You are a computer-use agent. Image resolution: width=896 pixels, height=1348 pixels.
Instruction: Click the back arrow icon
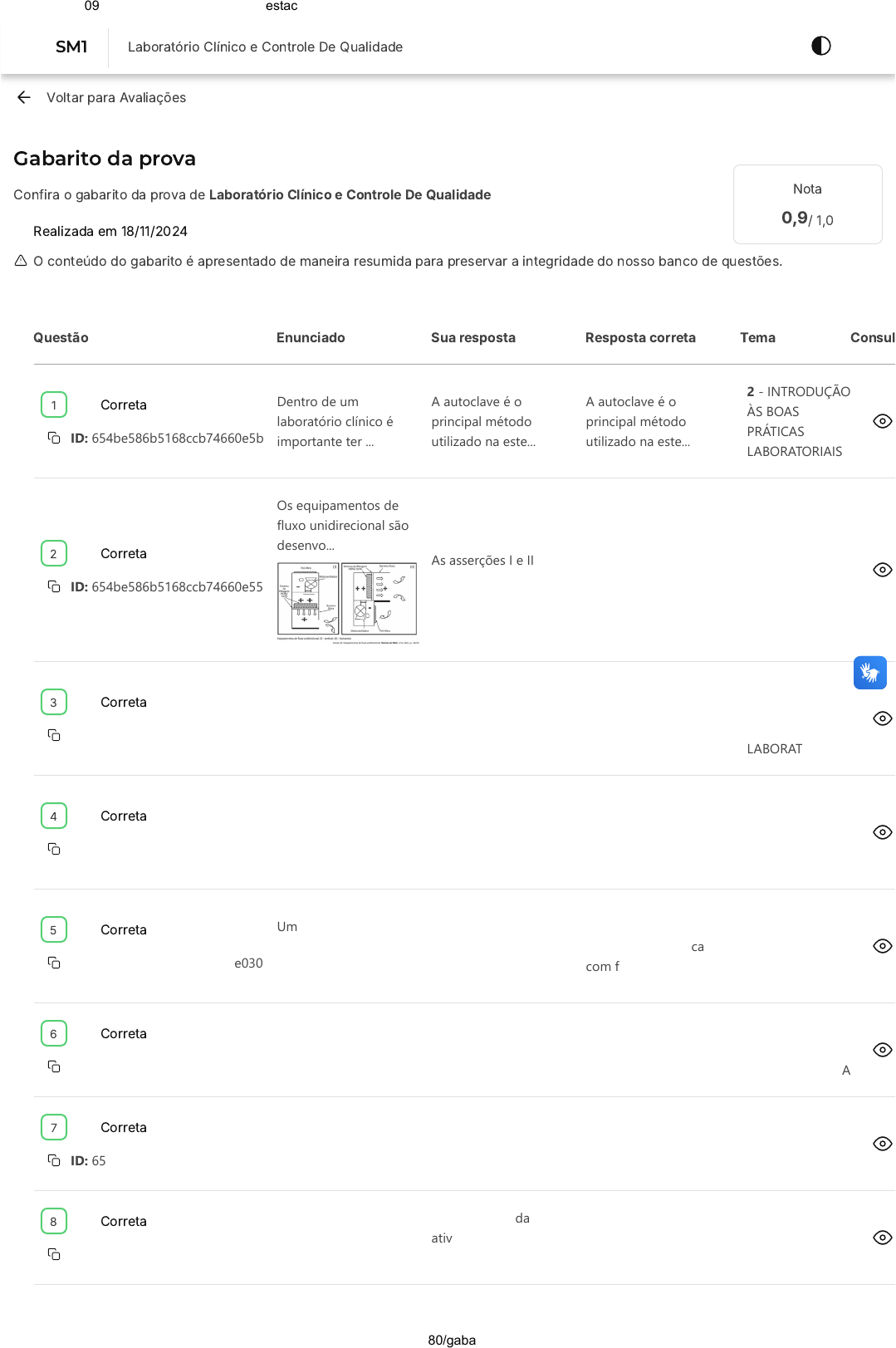pos(24,97)
